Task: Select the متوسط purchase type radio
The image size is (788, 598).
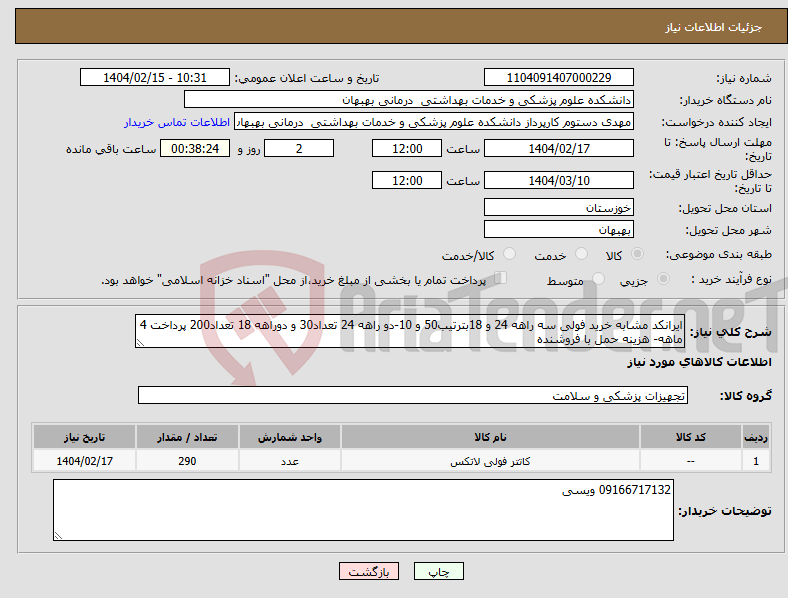Action: coord(598,278)
